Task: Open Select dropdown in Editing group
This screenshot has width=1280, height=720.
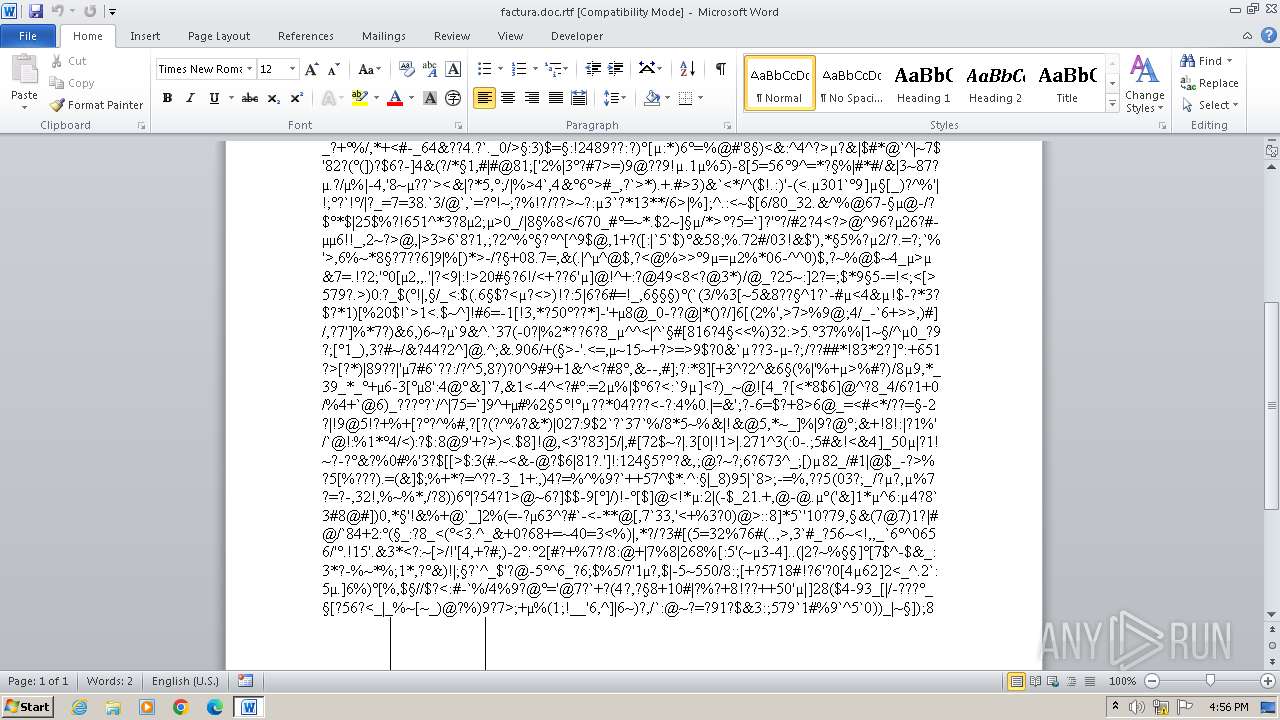Action: pos(1209,105)
